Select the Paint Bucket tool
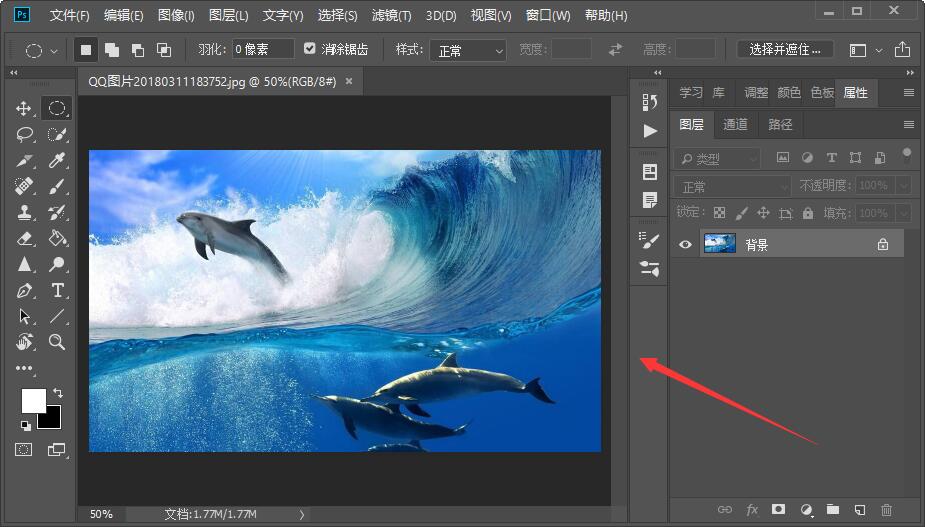925x527 pixels. (57, 238)
